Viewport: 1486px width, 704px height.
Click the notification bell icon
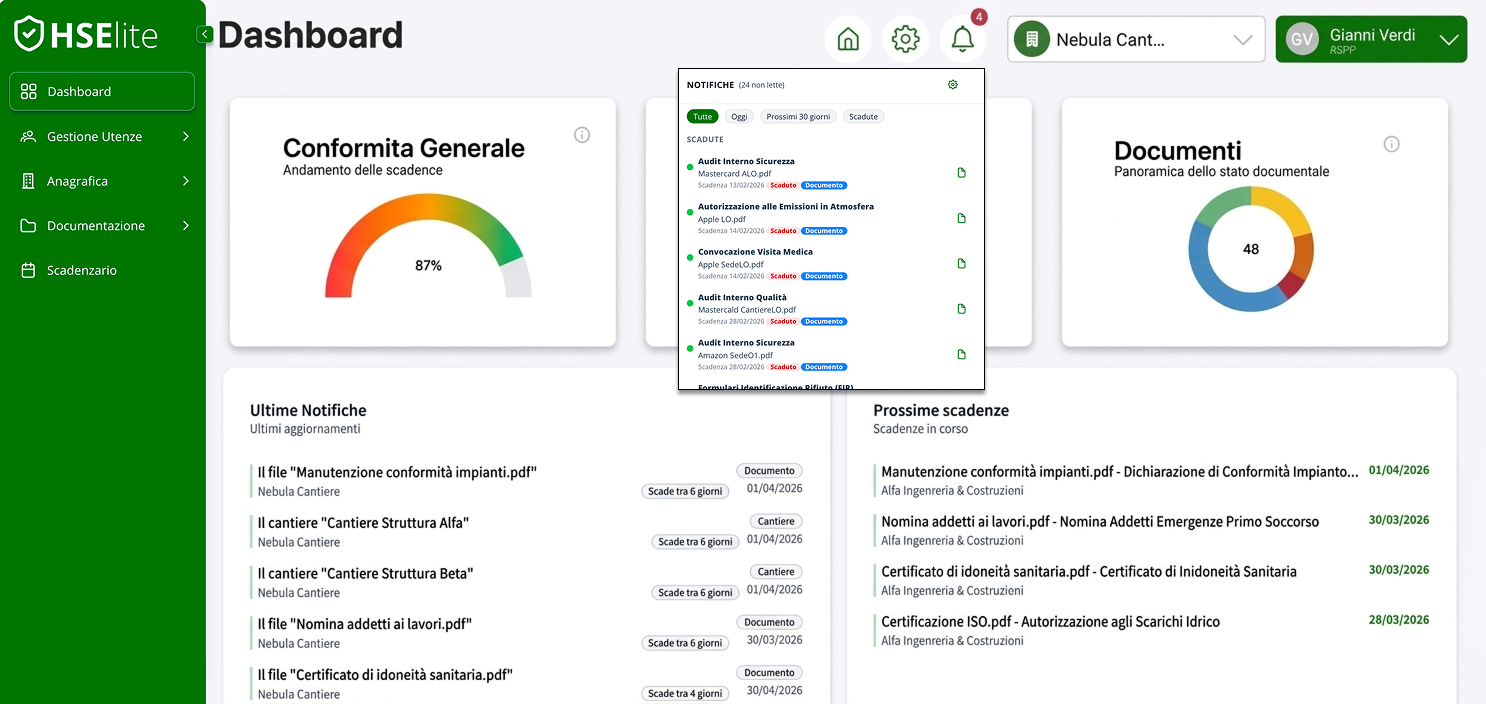click(x=962, y=40)
